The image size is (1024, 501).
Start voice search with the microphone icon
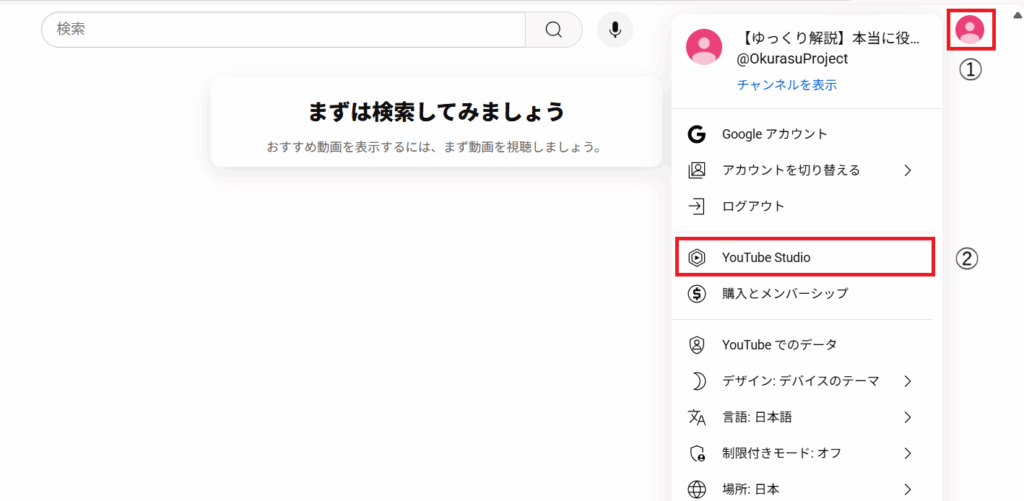click(615, 29)
